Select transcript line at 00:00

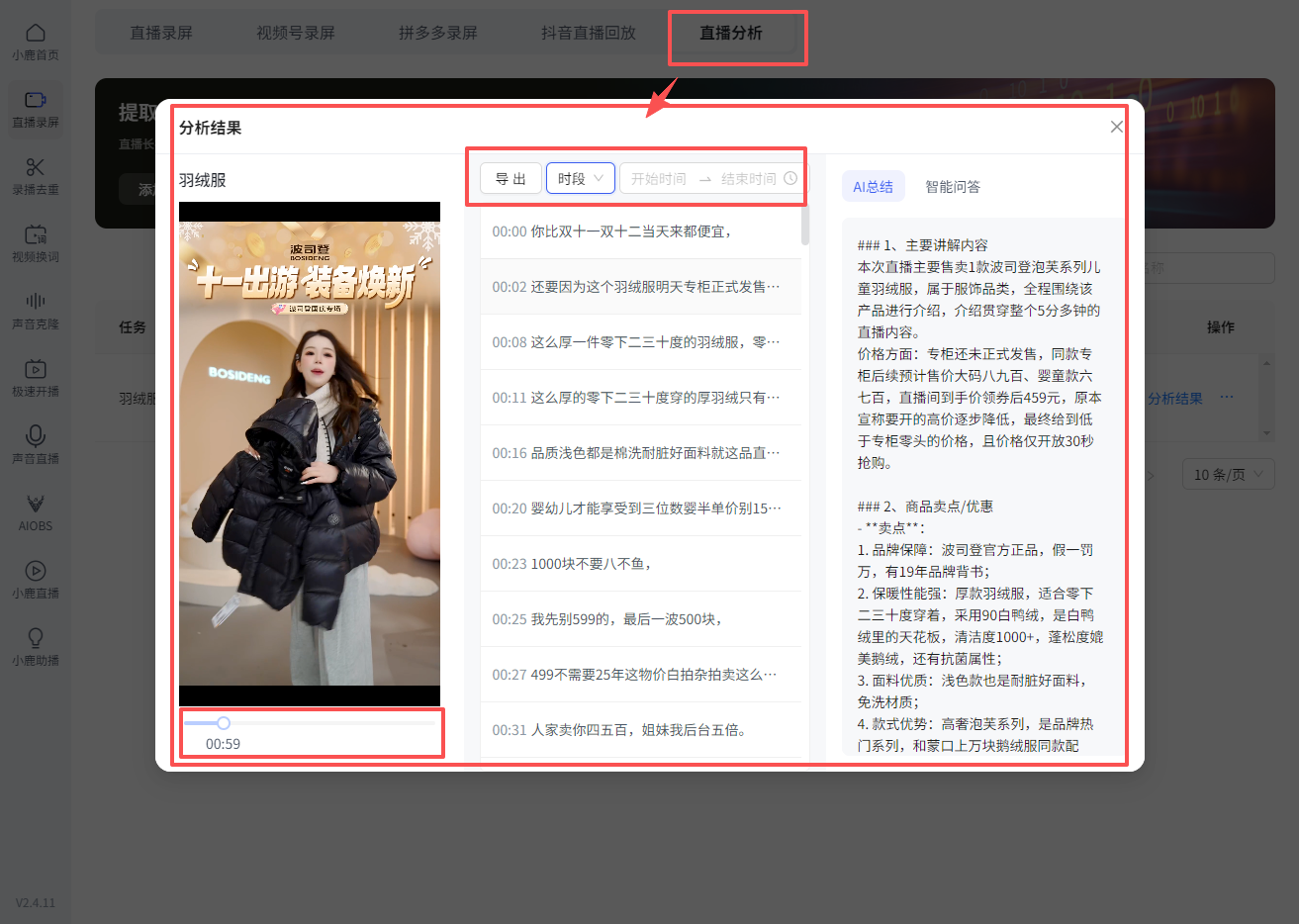641,231
